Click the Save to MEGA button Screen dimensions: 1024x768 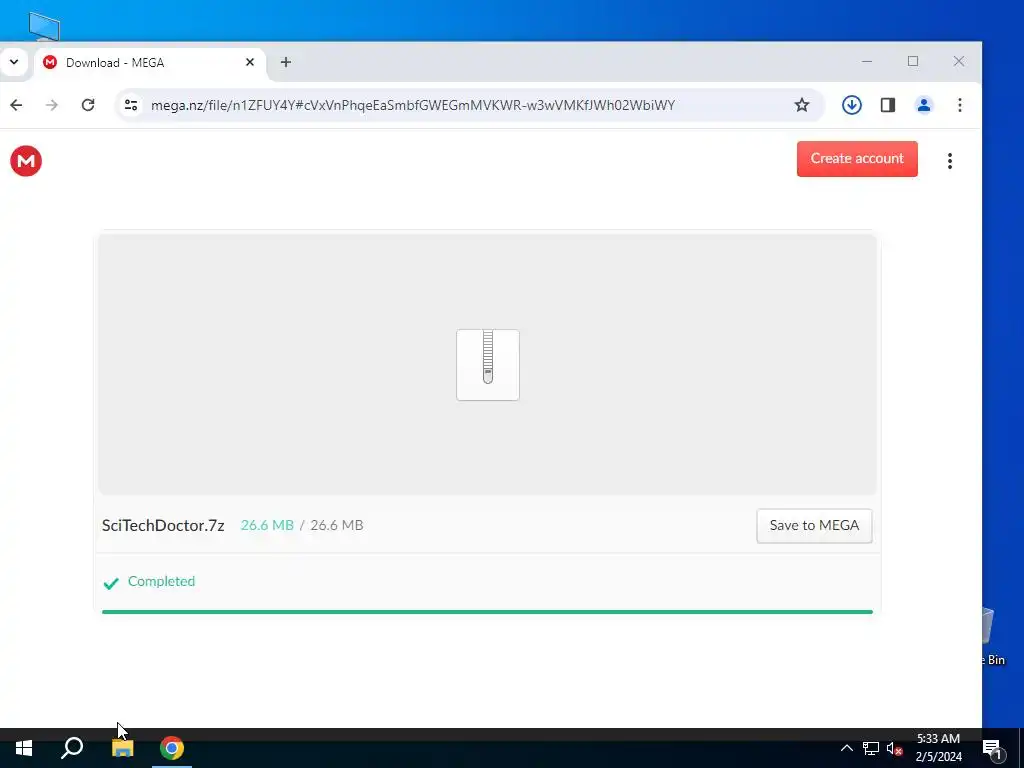click(x=814, y=526)
